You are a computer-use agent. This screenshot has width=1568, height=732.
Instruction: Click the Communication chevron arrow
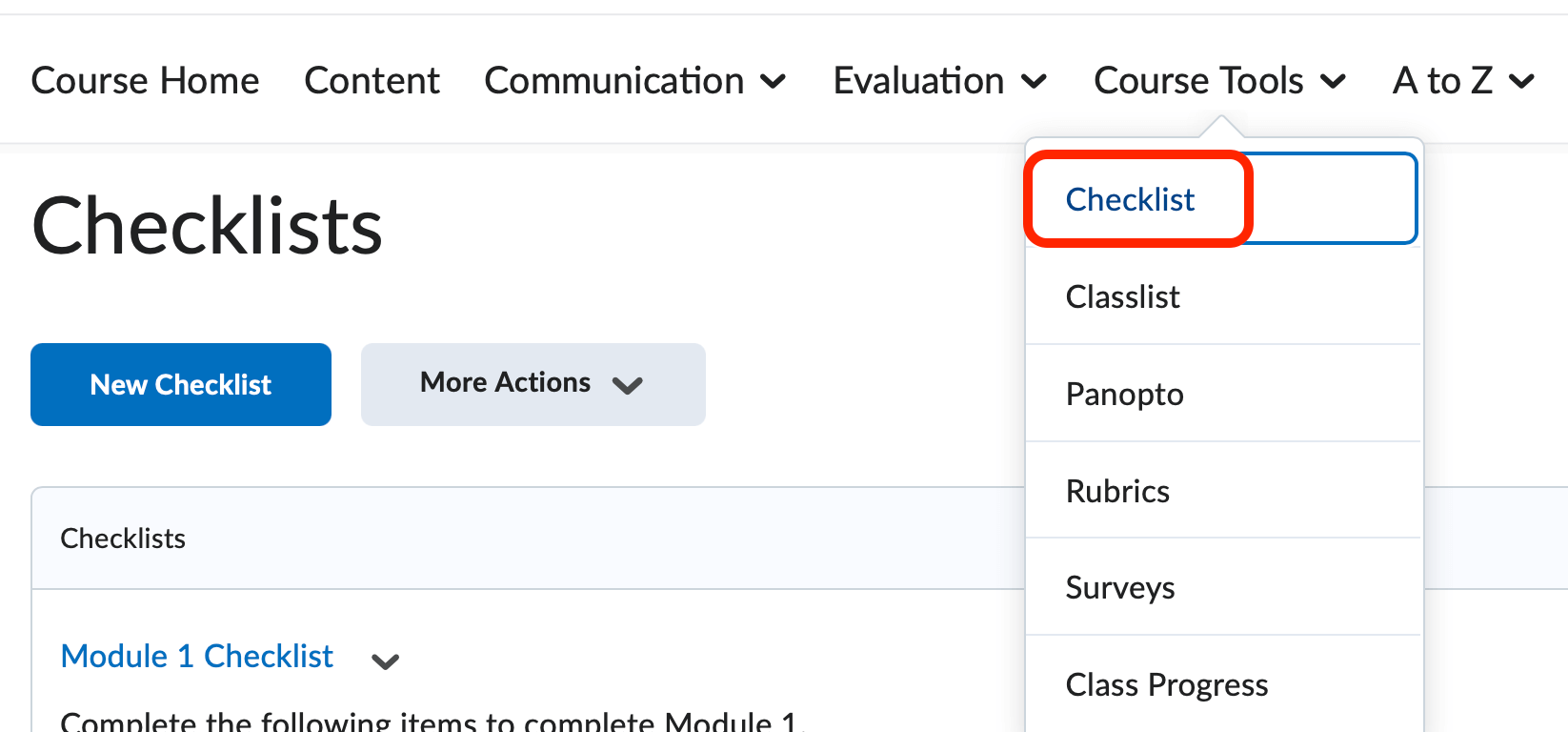point(774,82)
